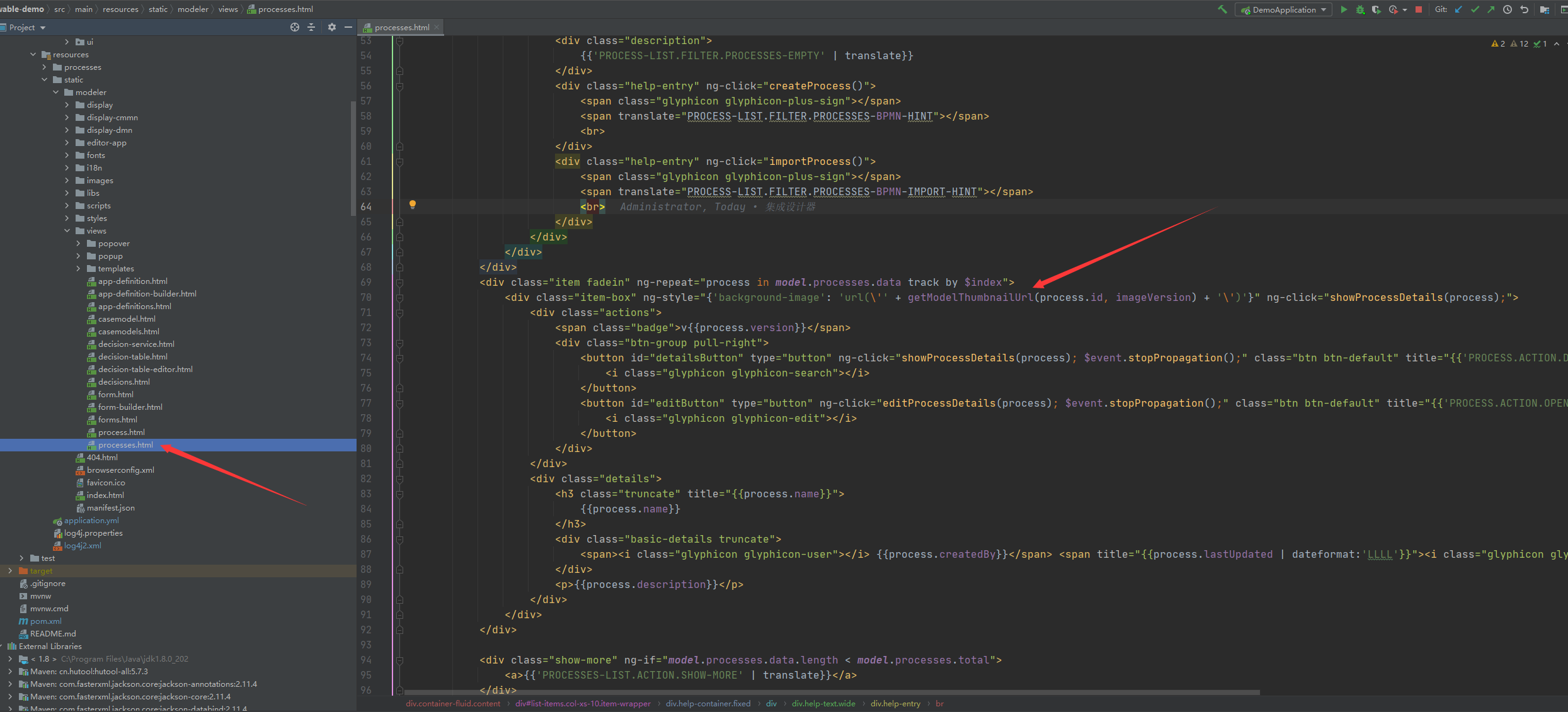Click locate opened file target icon
The image size is (1568, 712).
tap(294, 27)
